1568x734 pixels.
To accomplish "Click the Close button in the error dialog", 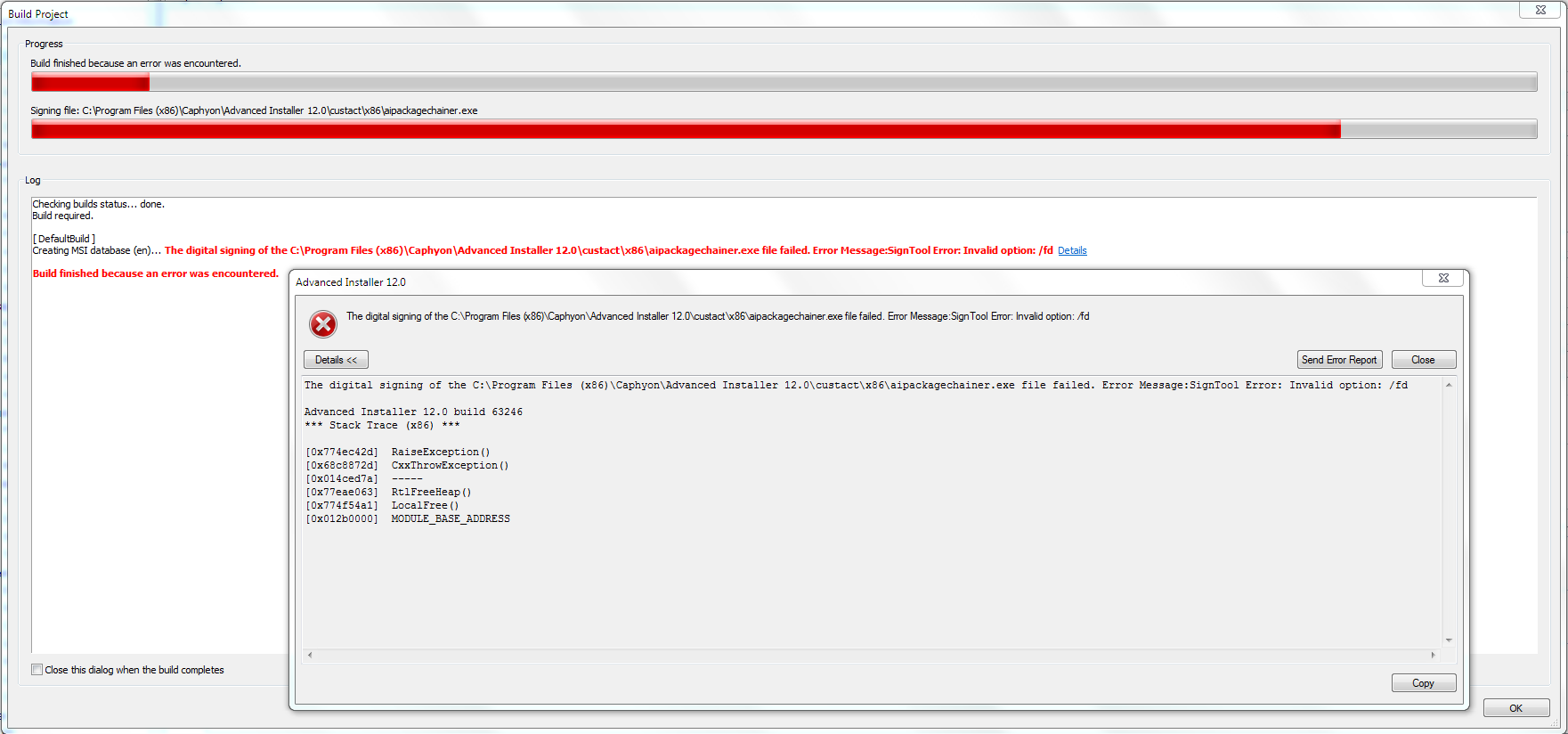I will click(x=1423, y=360).
